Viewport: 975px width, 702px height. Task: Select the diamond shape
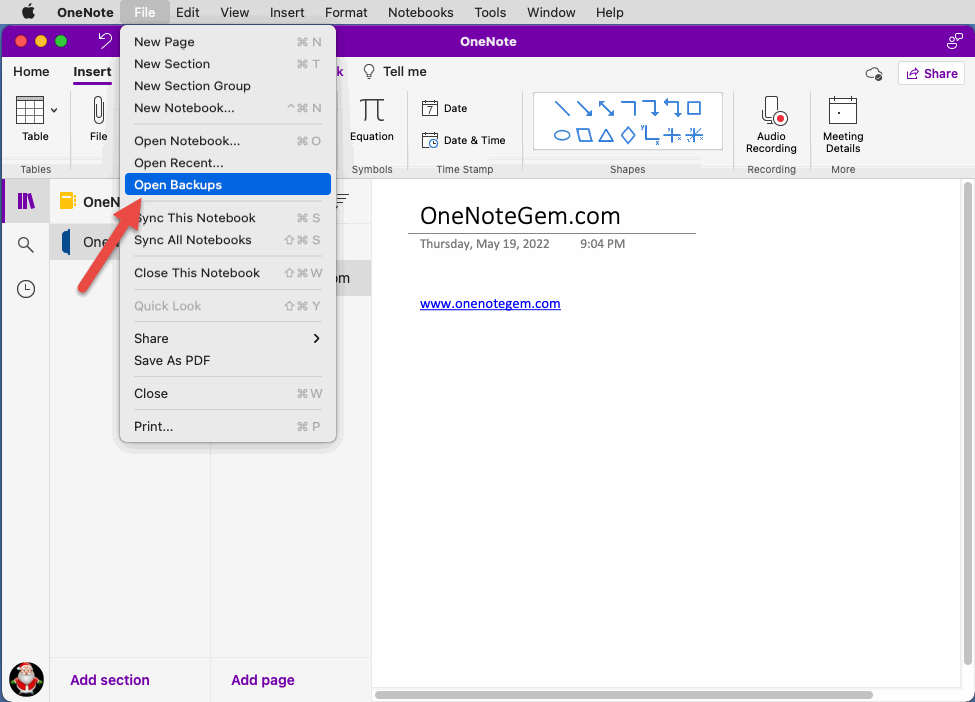[628, 135]
